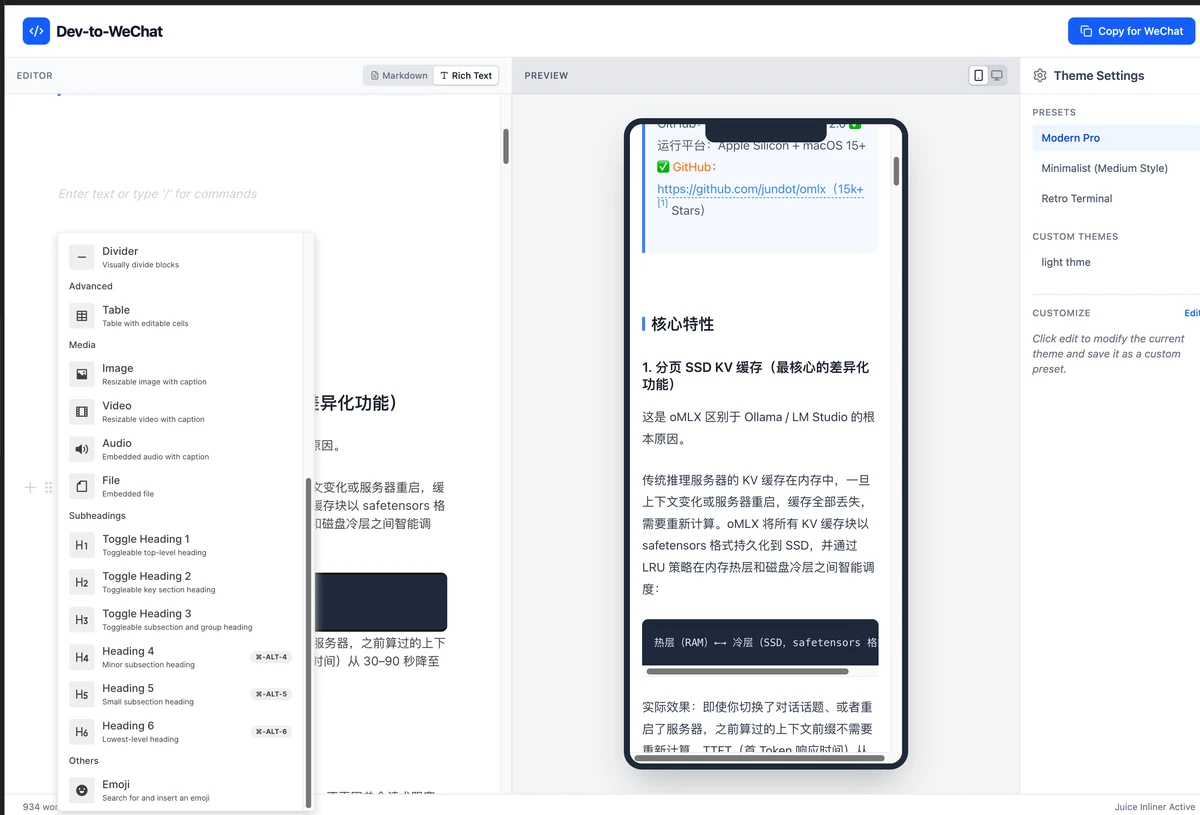Select the Modern Pro preset
Viewport: 1200px width, 815px height.
[x=1116, y=138]
